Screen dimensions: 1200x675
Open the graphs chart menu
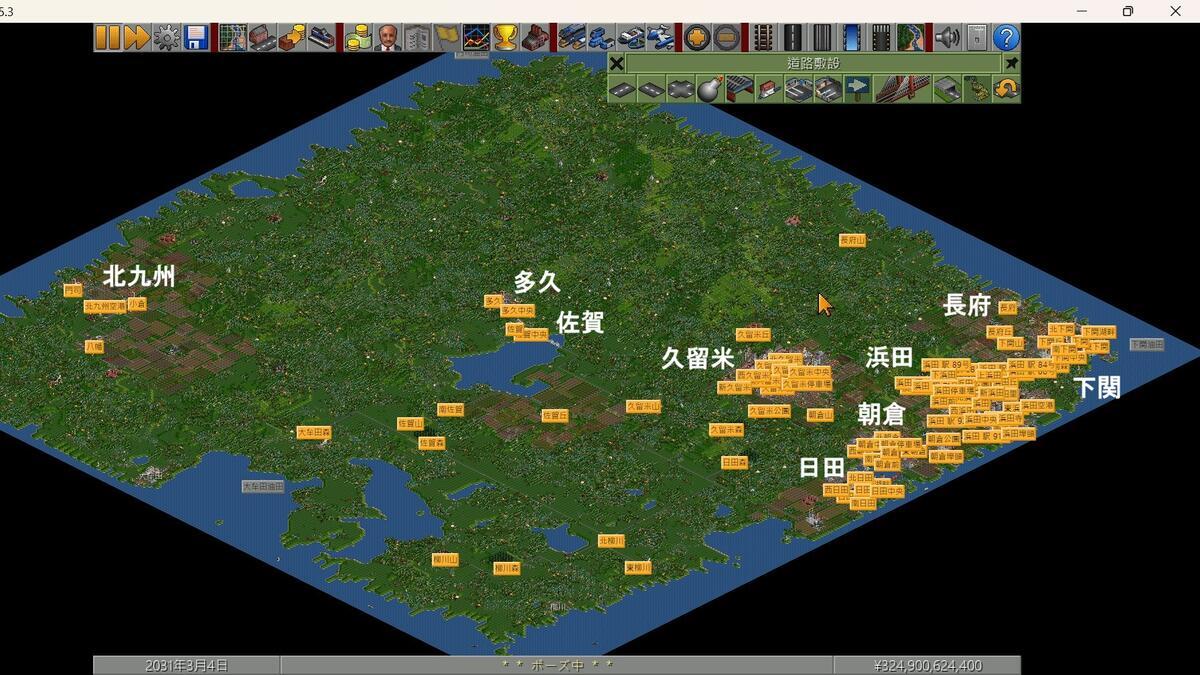[x=476, y=38]
